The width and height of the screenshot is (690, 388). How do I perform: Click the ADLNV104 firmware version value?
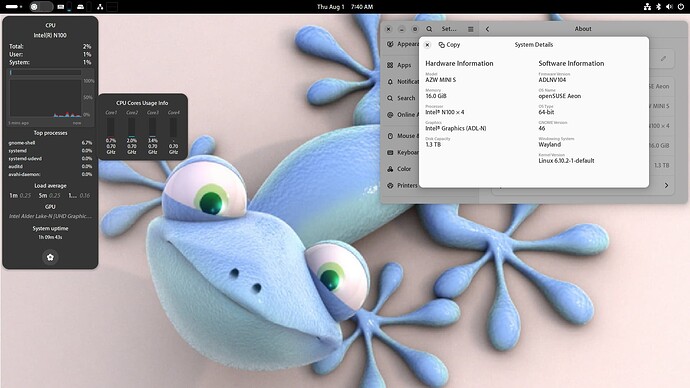pos(552,80)
